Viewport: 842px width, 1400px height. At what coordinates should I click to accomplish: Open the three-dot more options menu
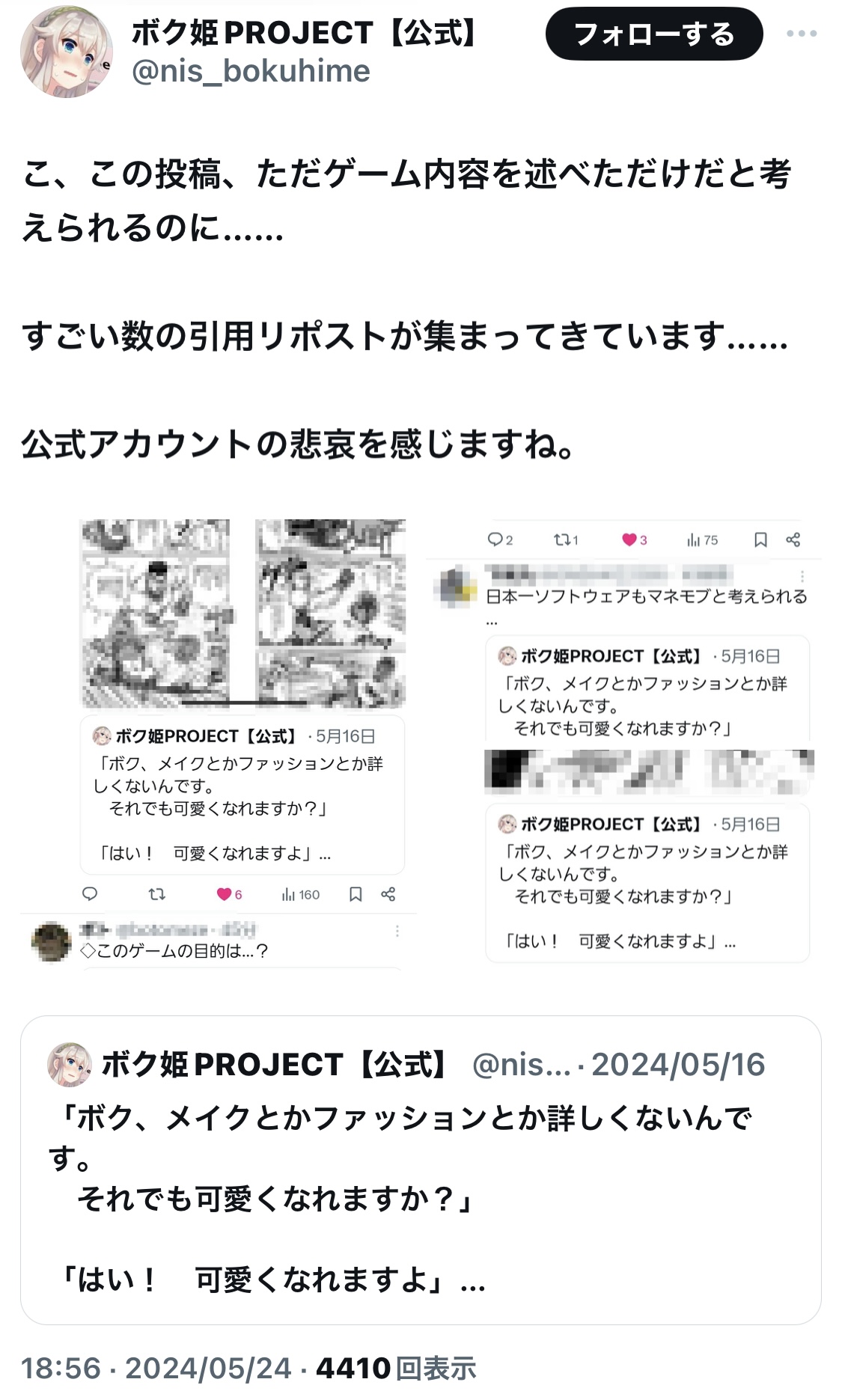click(x=802, y=34)
